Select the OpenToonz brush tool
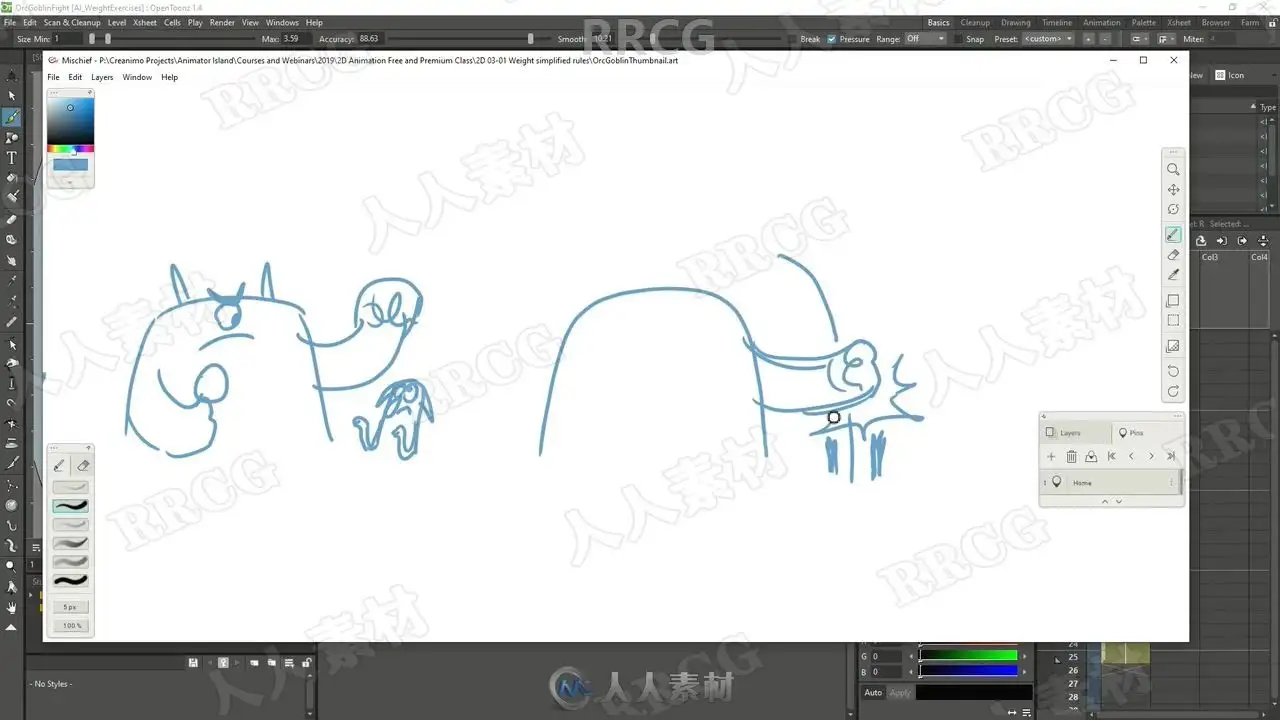The width and height of the screenshot is (1280, 720). (12, 117)
